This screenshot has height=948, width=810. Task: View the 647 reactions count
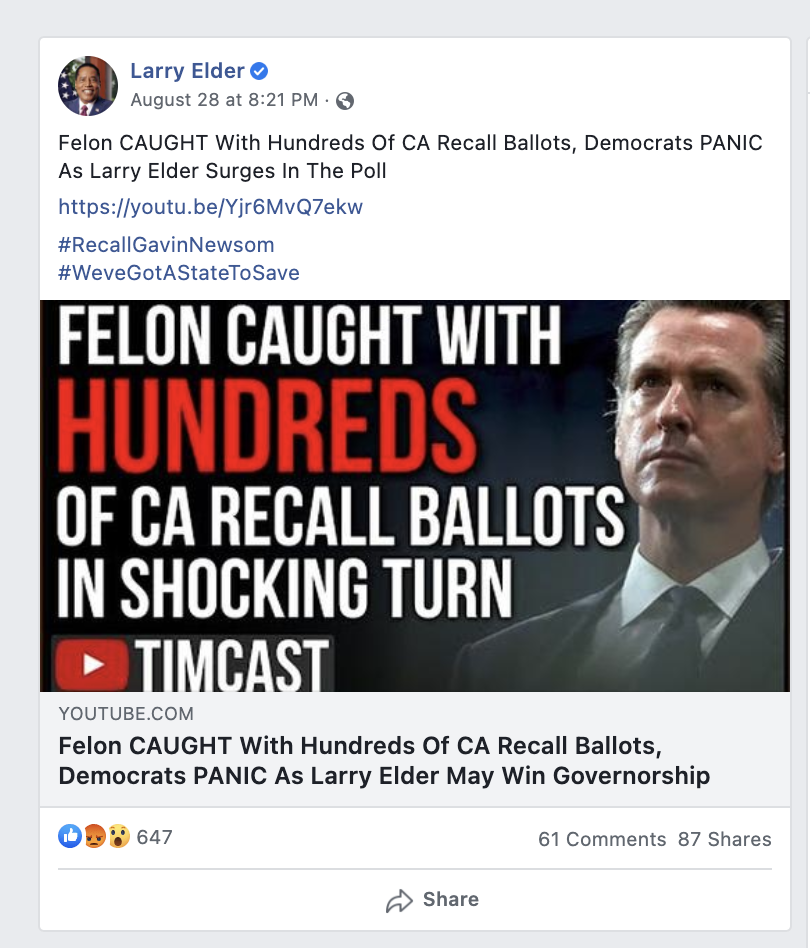(154, 837)
